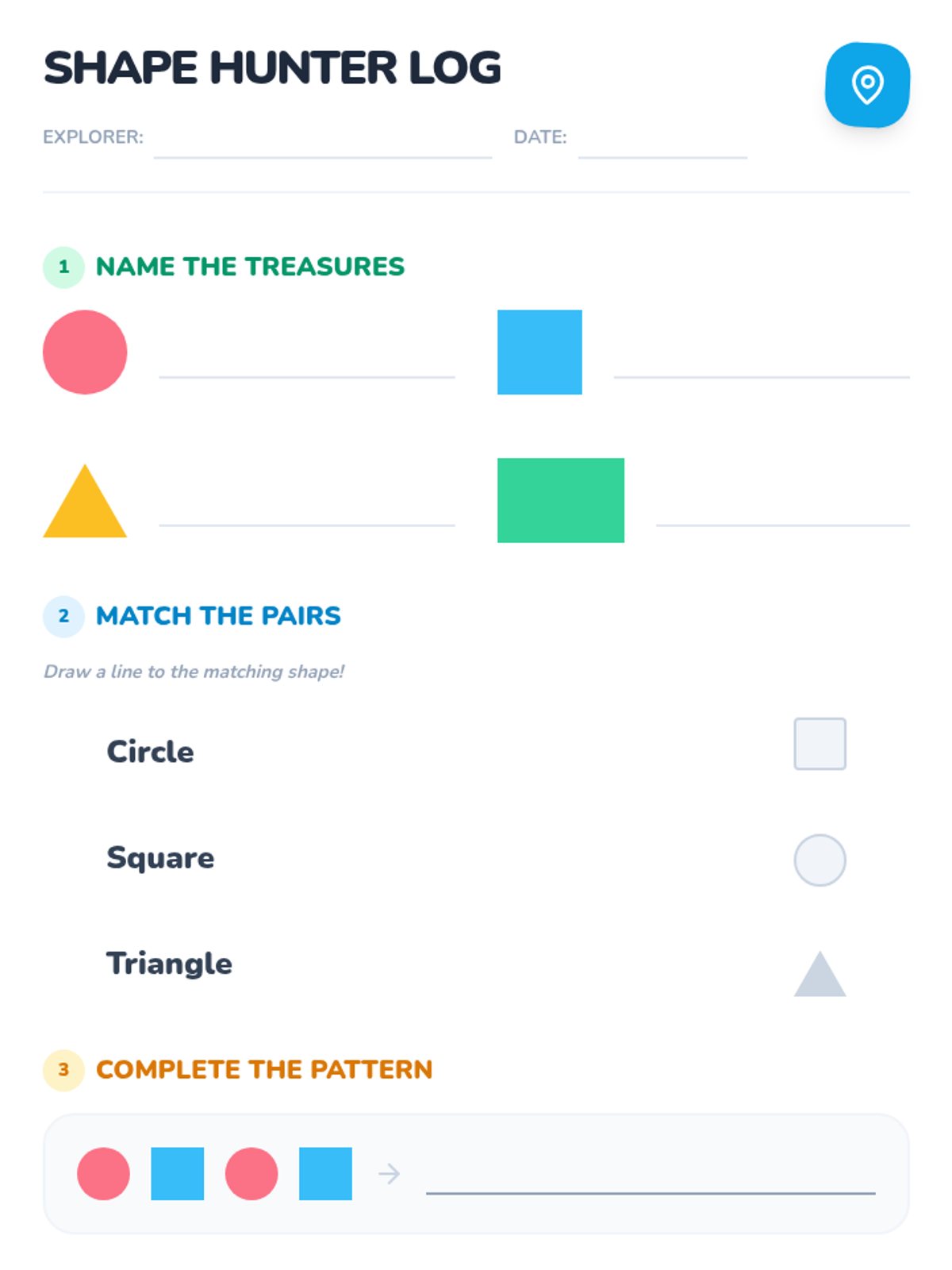Click the gray outlined square match shape

pos(820,744)
